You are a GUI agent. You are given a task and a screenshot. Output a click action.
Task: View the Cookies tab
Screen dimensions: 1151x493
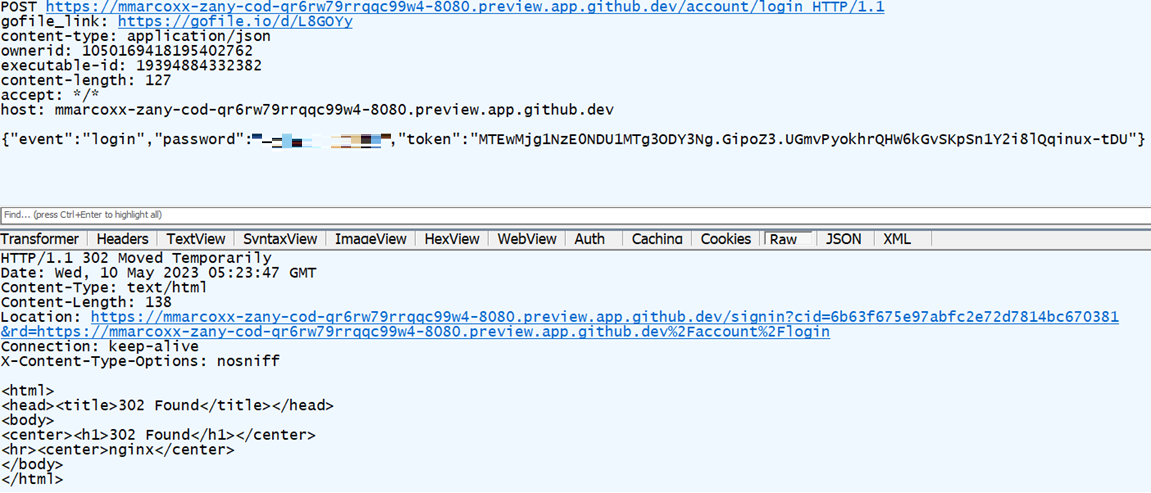click(x=725, y=239)
